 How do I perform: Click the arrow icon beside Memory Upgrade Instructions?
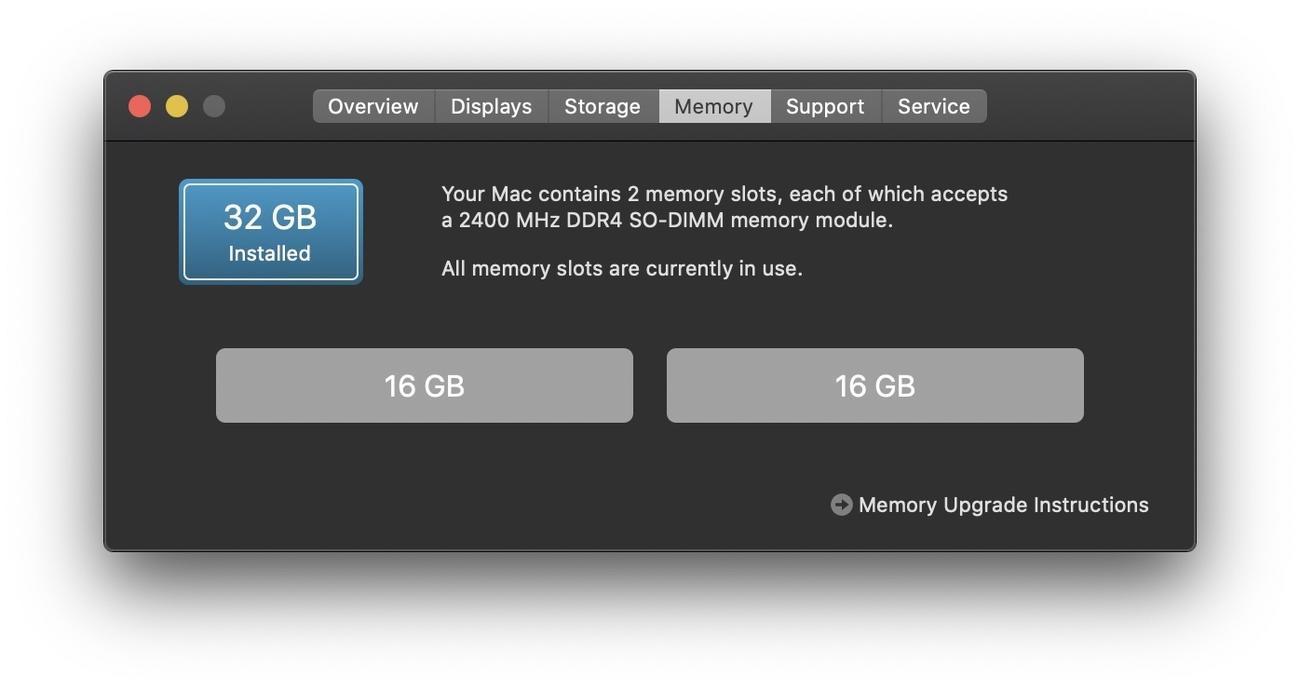[x=841, y=505]
